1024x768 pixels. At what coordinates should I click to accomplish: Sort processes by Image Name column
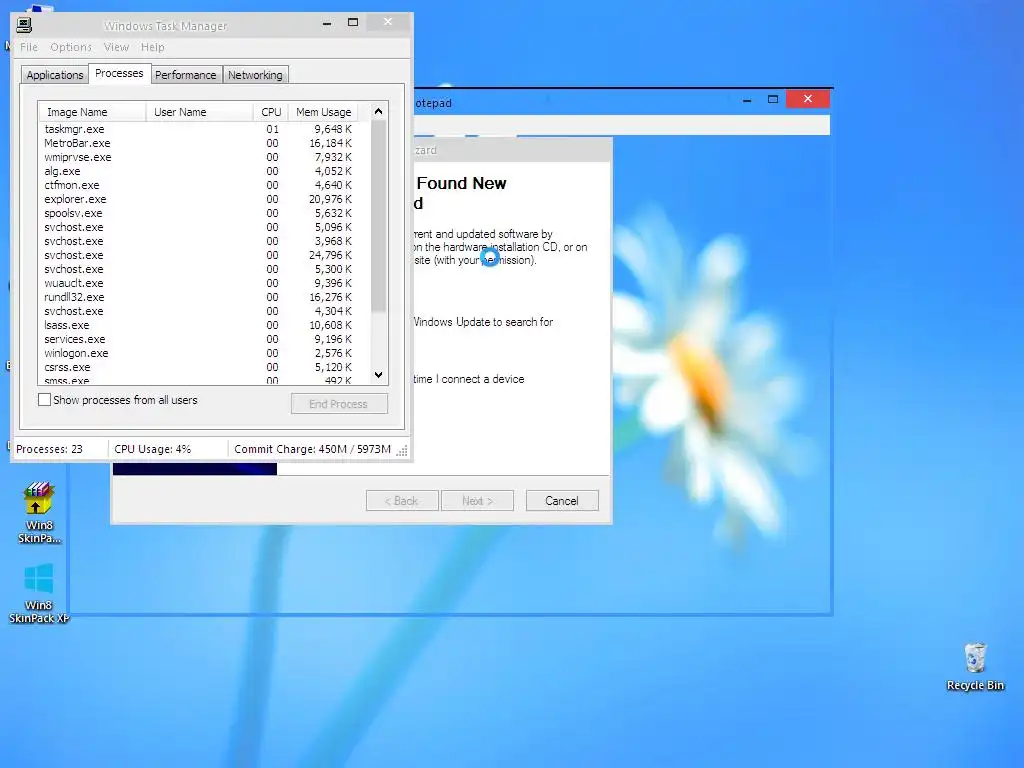click(92, 112)
